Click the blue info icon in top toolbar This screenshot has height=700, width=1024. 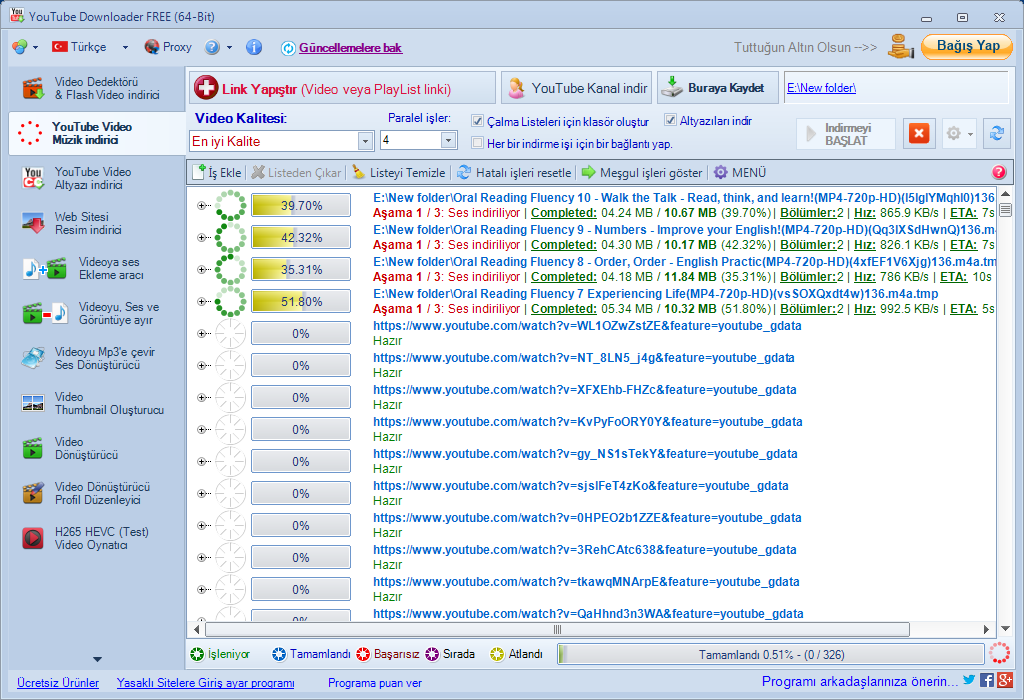(x=254, y=47)
